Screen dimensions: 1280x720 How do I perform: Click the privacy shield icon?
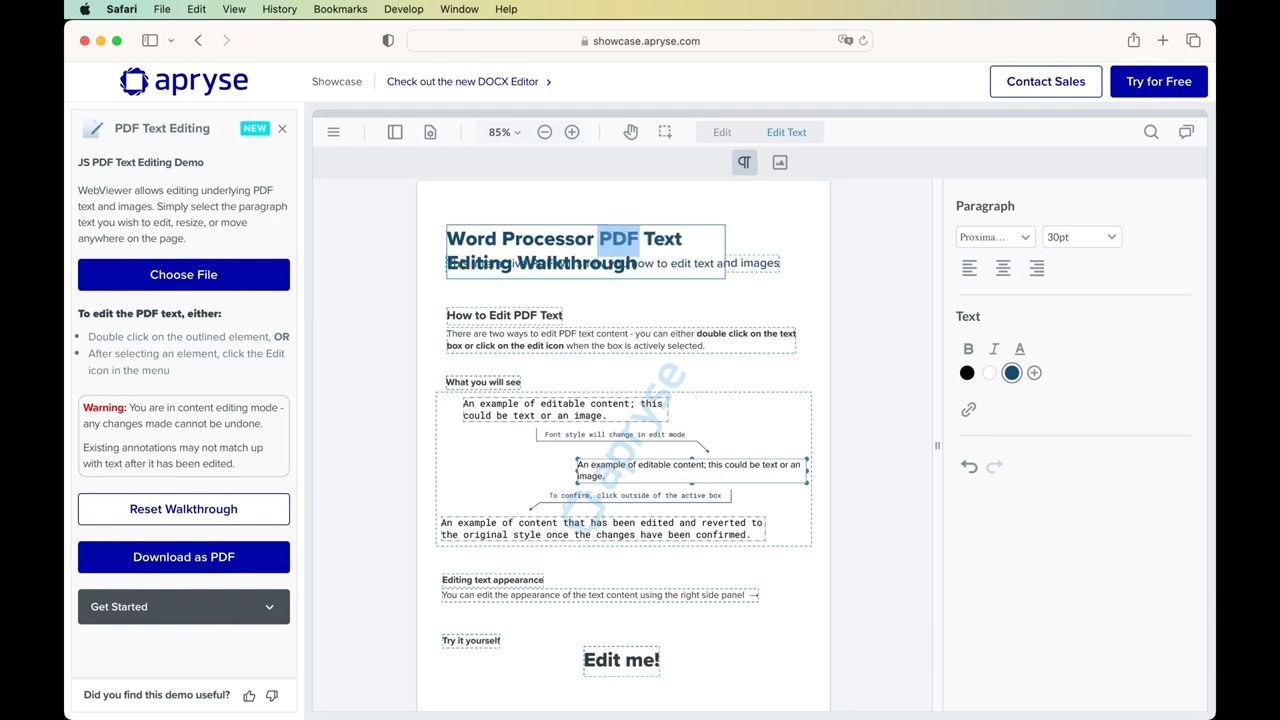388,41
